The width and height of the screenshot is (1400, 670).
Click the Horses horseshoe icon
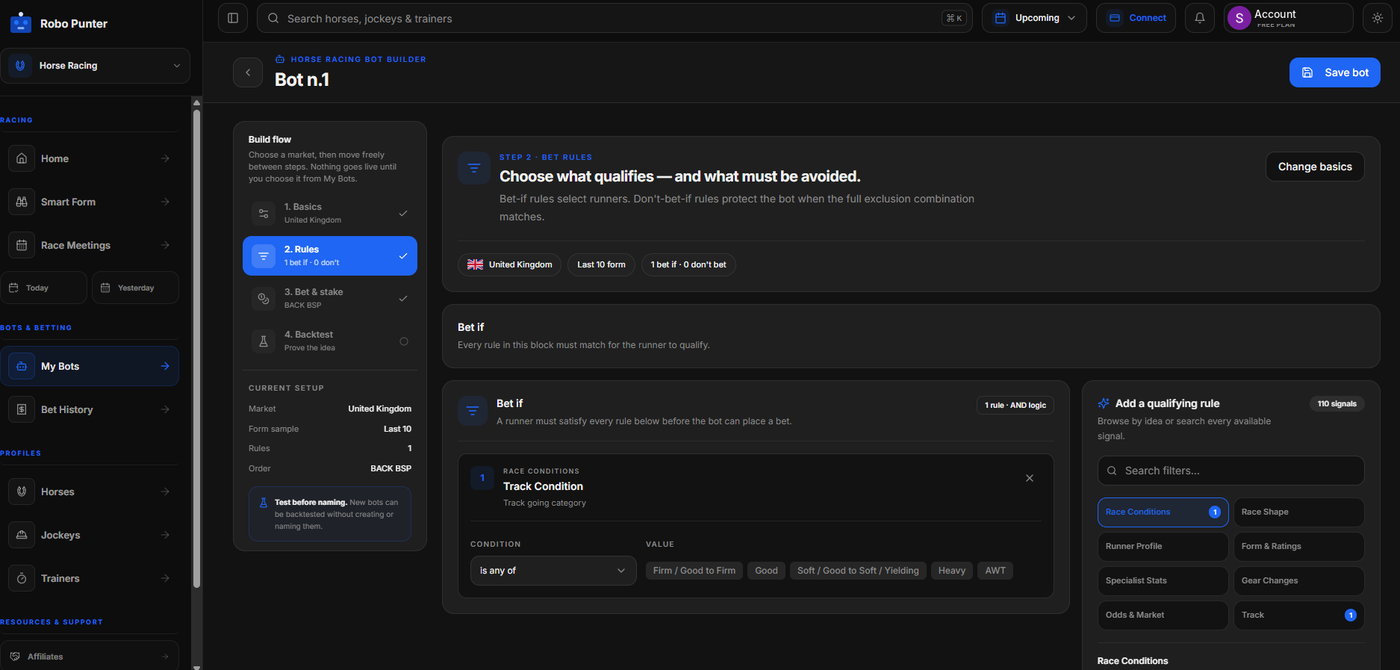[22, 492]
